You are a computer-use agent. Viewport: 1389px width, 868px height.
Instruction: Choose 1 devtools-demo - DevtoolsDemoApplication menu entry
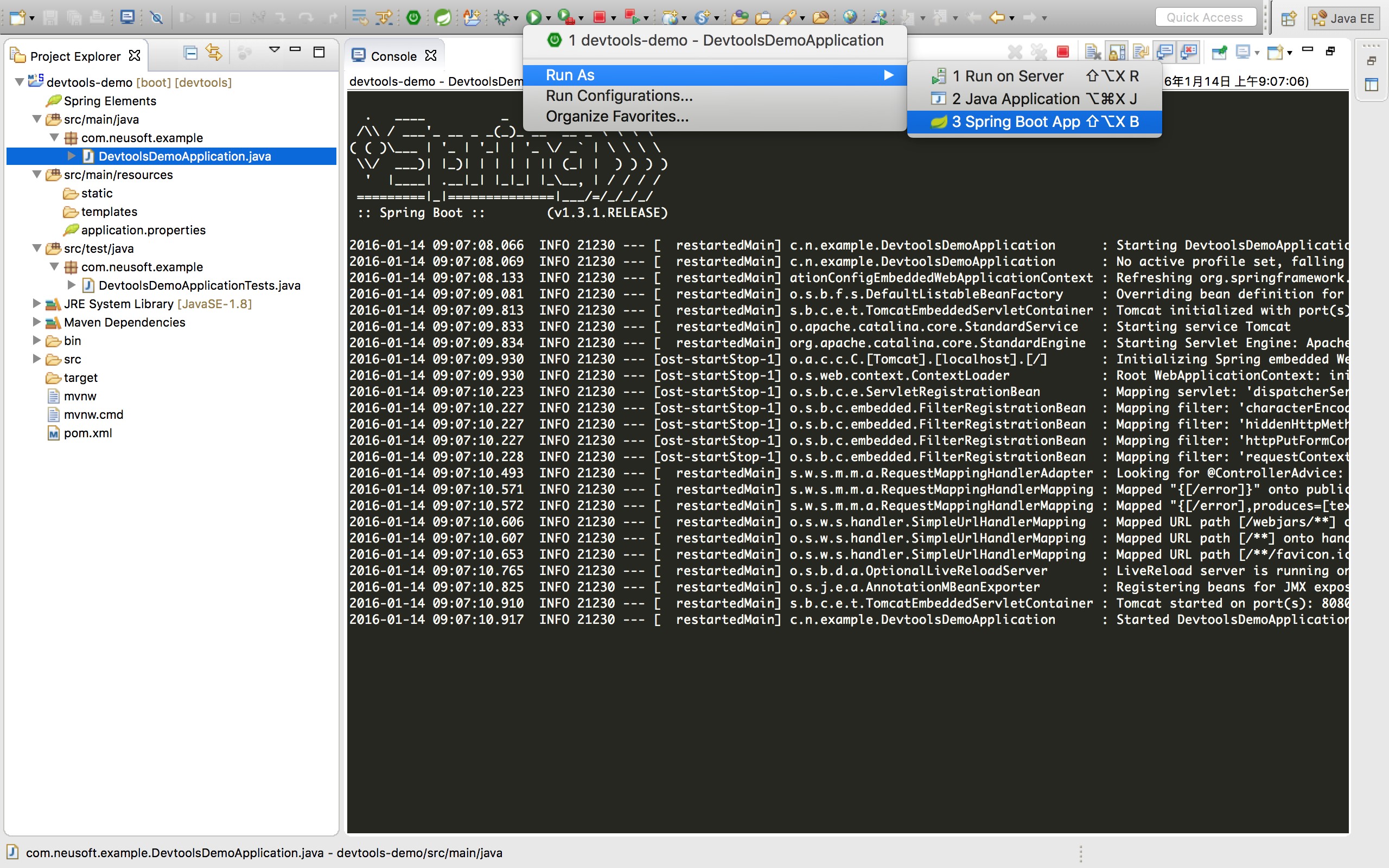(715, 40)
